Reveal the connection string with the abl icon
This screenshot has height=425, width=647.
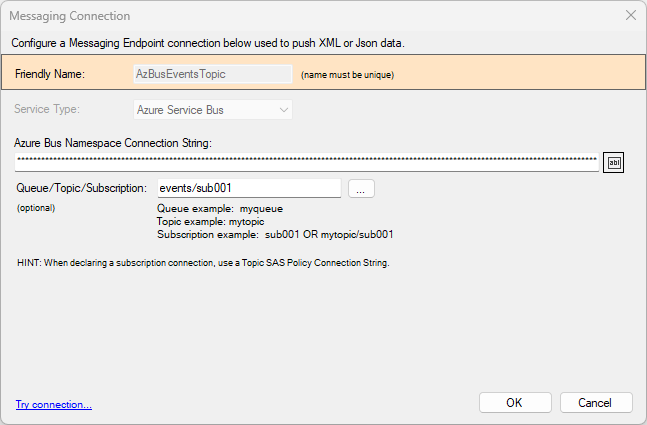point(615,162)
